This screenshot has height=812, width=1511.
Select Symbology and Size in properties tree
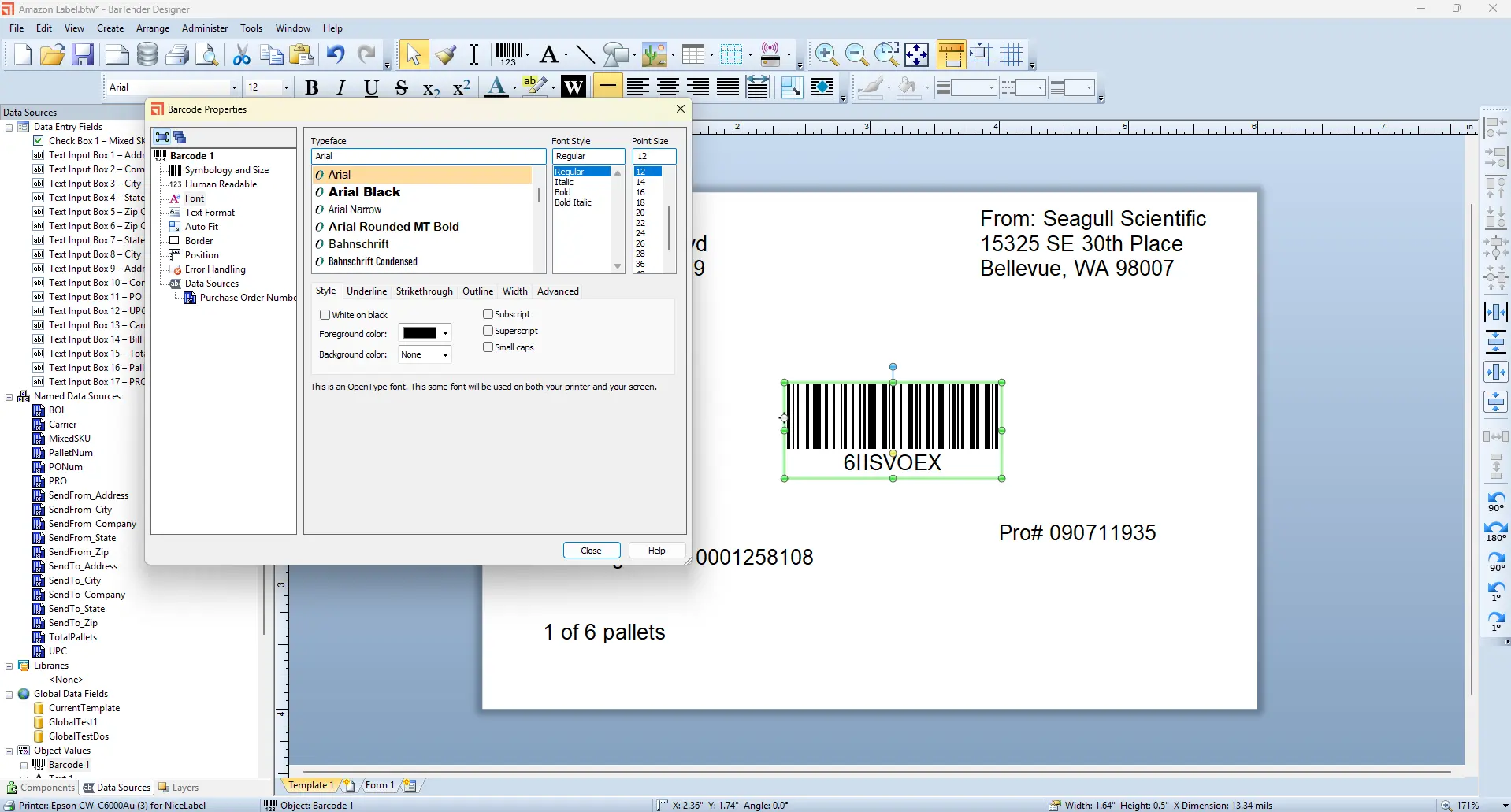pos(227,170)
